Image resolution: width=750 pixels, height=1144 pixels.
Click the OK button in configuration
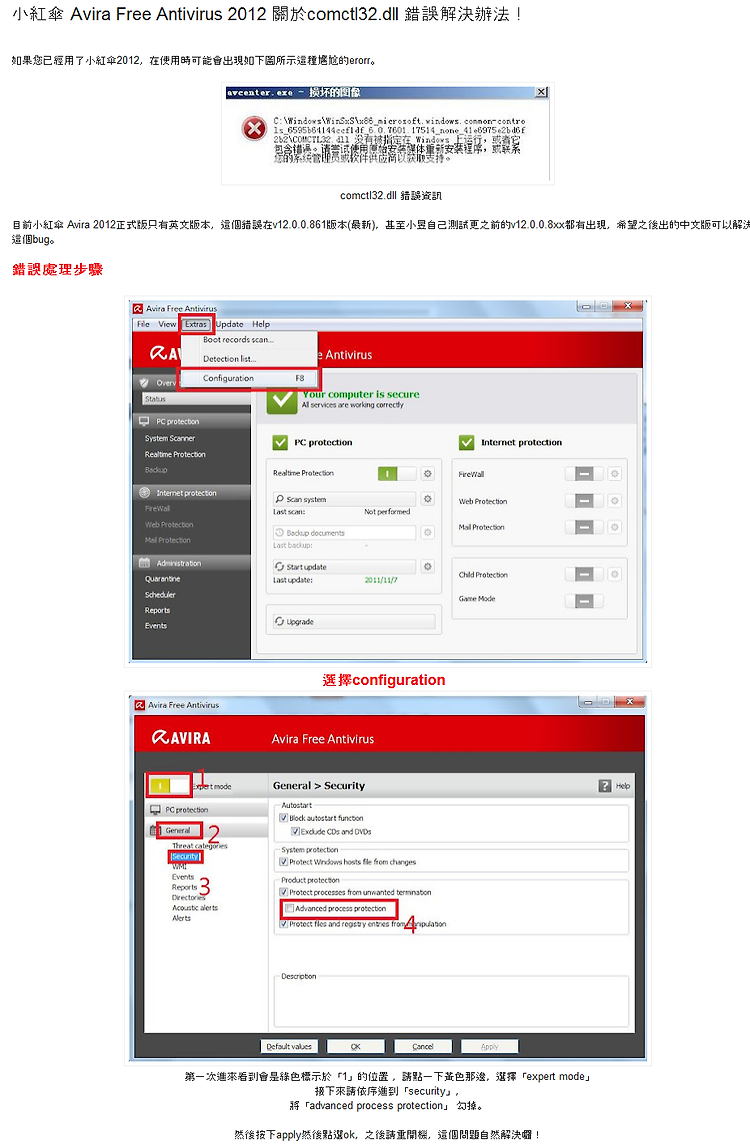355,1046
